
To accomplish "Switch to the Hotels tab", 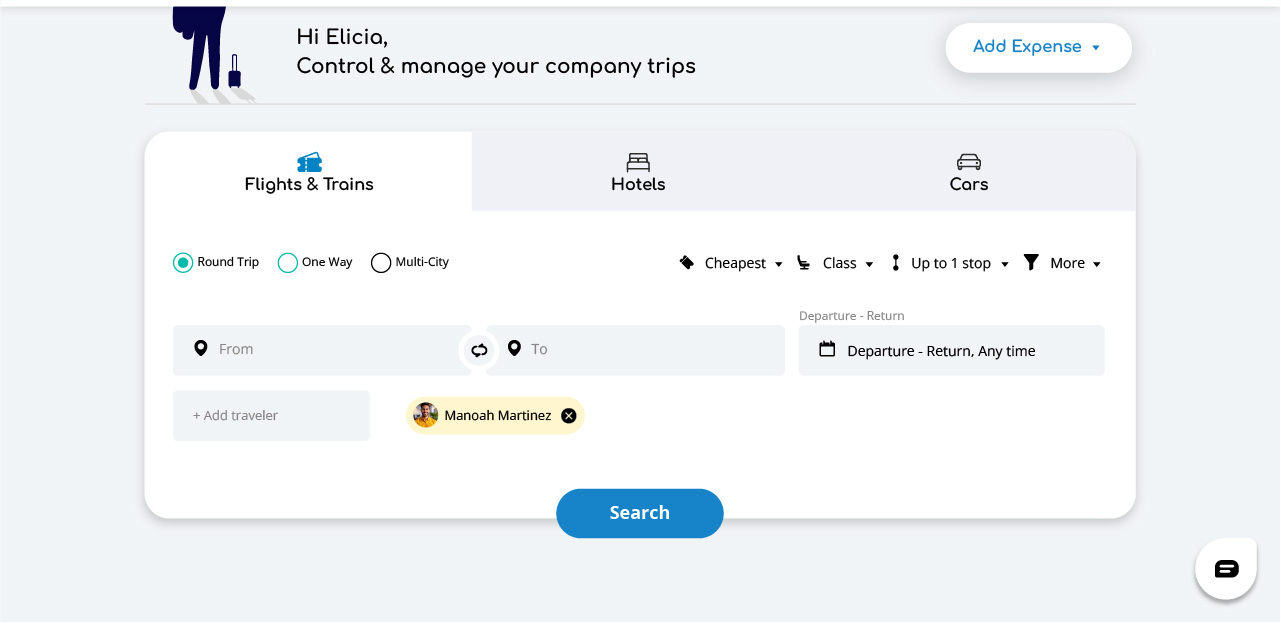I will coord(638,172).
